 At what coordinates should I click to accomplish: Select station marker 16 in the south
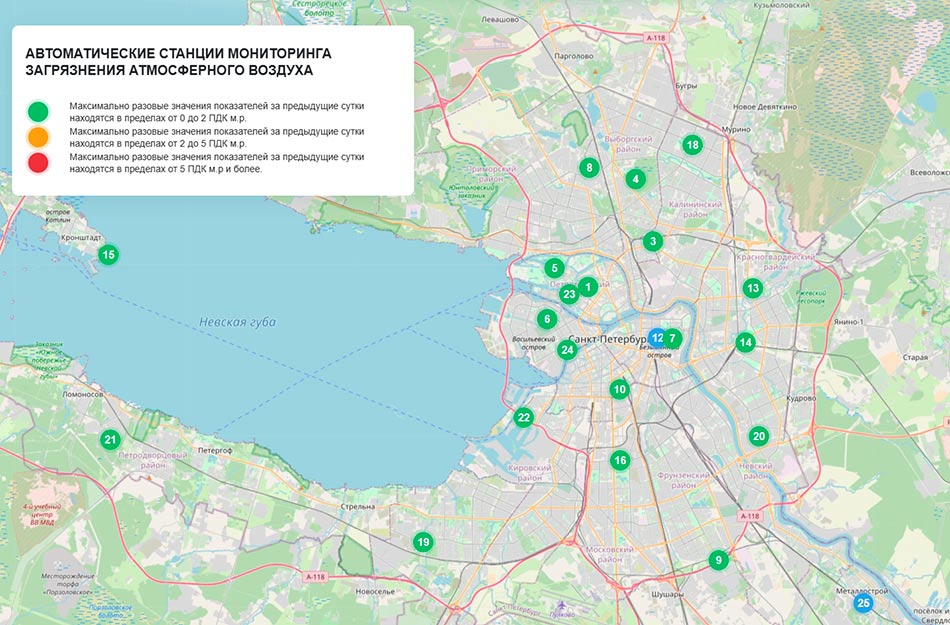point(620,461)
